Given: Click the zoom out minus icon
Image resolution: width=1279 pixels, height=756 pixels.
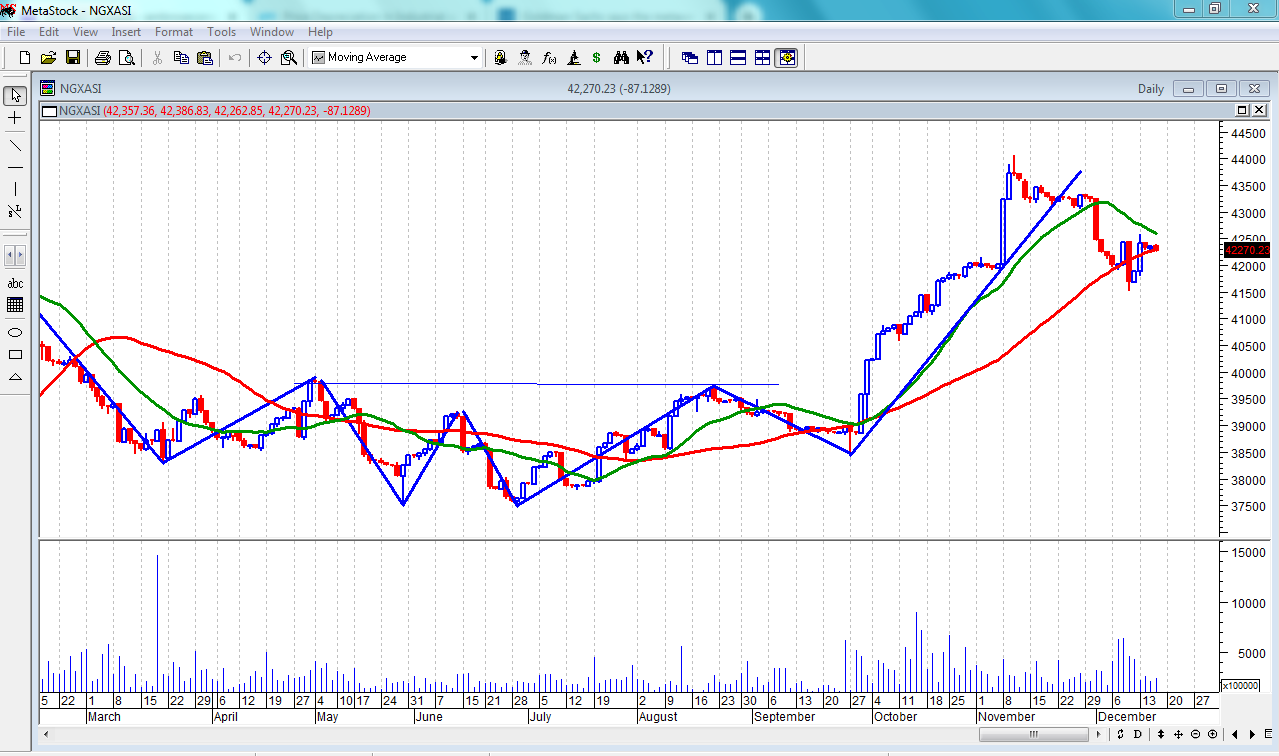Looking at the screenshot, I should pyautogui.click(x=1195, y=734).
